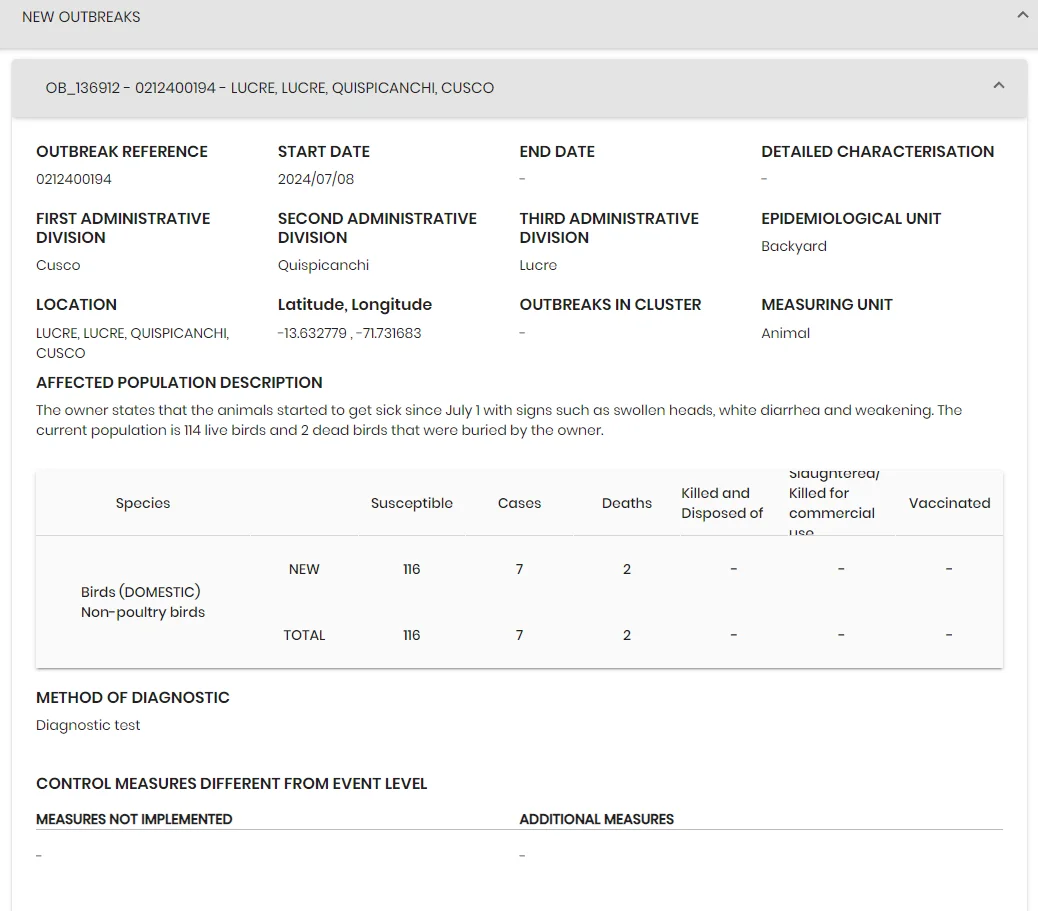Viewport: 1038px width, 911px height.
Task: Click the Backyard epidemiological unit value
Action: coord(794,246)
